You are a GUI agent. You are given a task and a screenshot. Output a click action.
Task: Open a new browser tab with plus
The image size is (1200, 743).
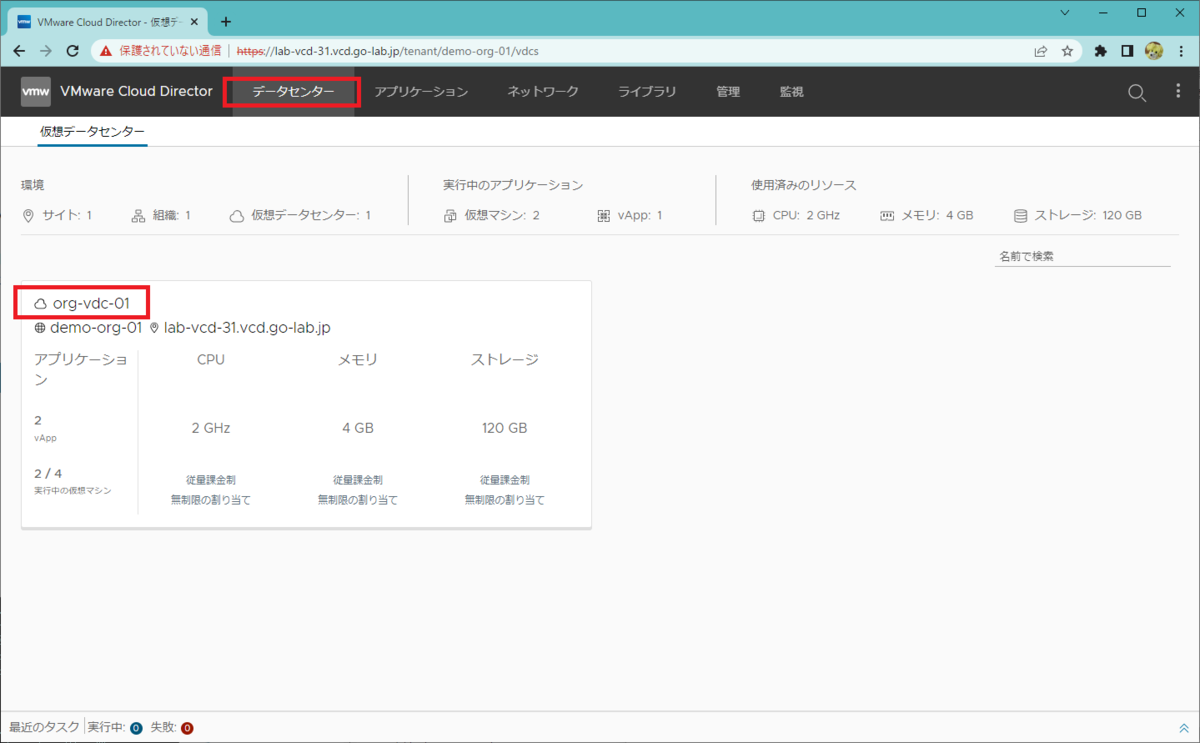(226, 21)
